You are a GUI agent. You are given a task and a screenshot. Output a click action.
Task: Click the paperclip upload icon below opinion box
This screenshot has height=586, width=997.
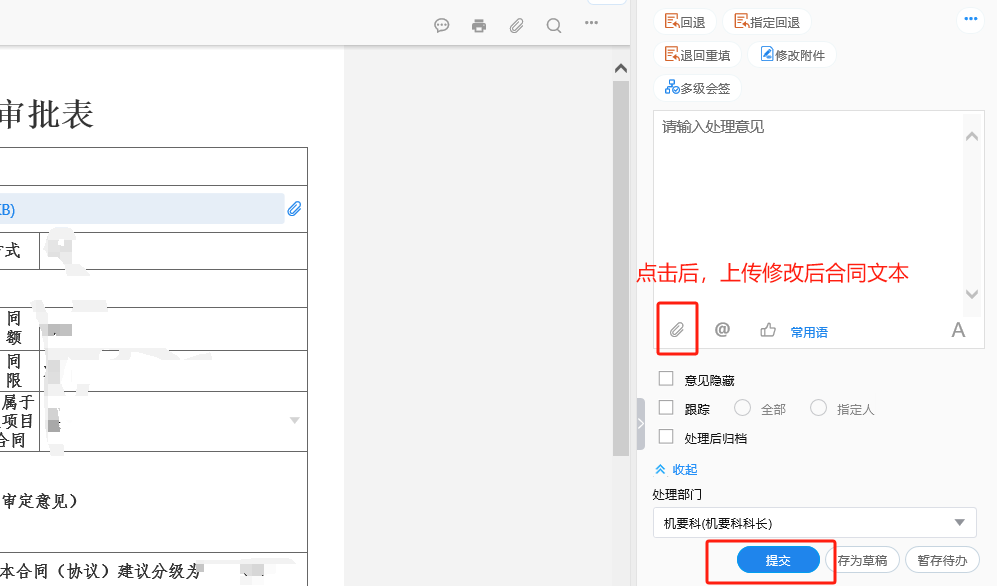point(677,330)
